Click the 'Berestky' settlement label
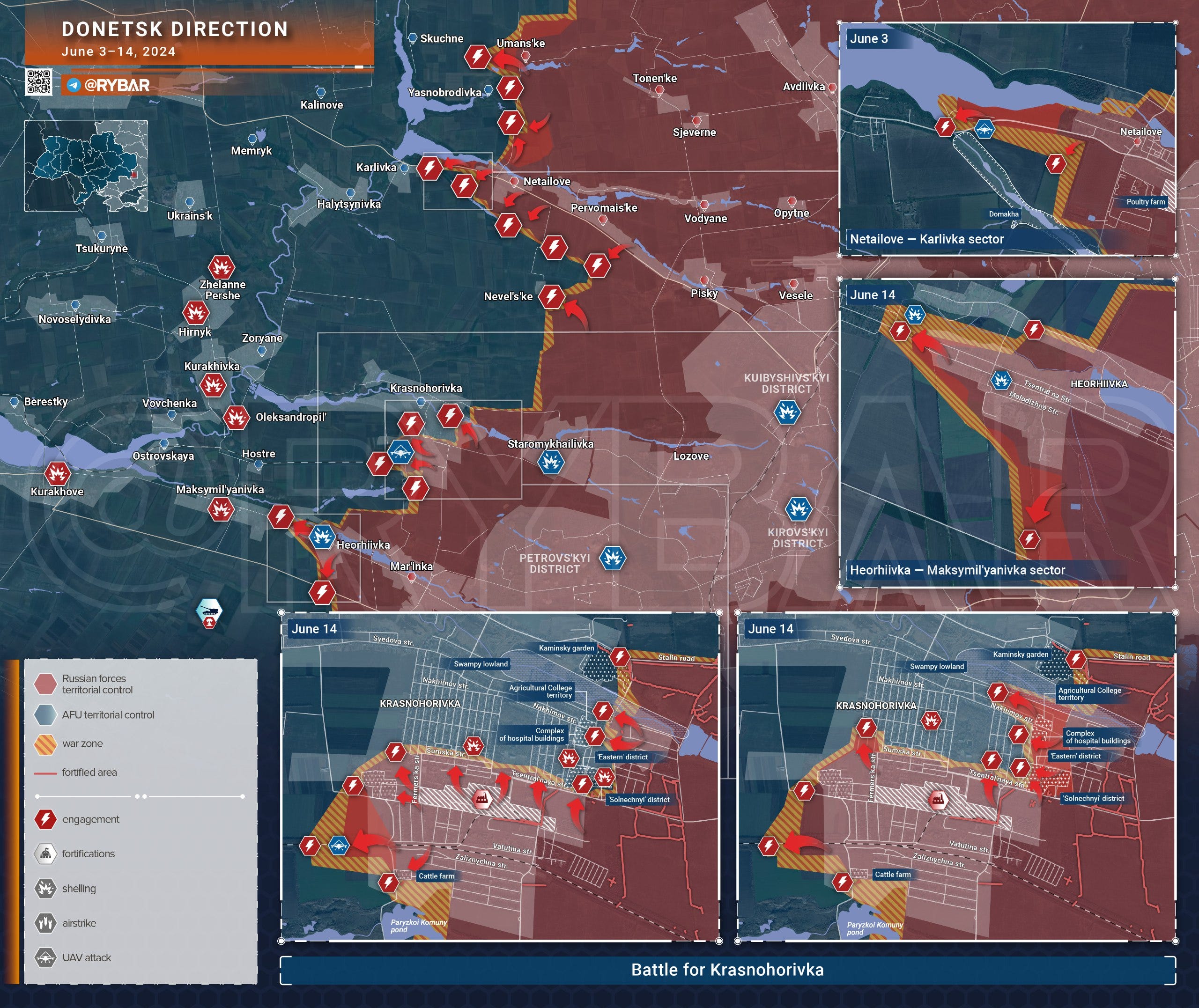1199x1008 pixels. coord(46,402)
